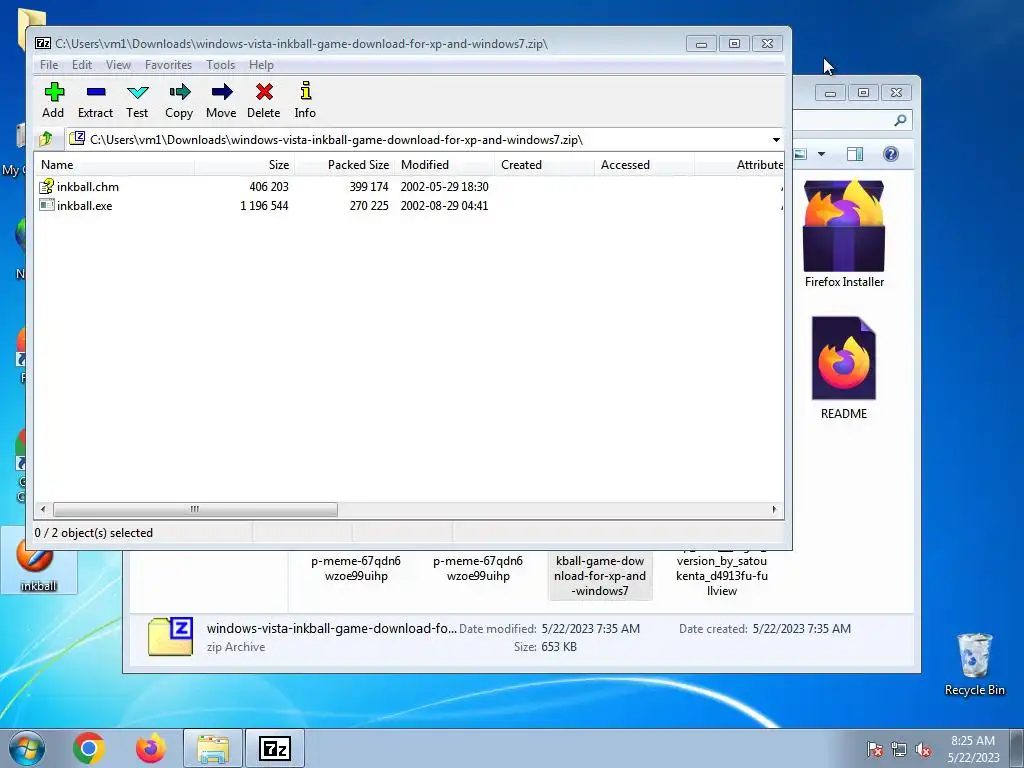Select the inkball.chm file icon

[x=46, y=187]
